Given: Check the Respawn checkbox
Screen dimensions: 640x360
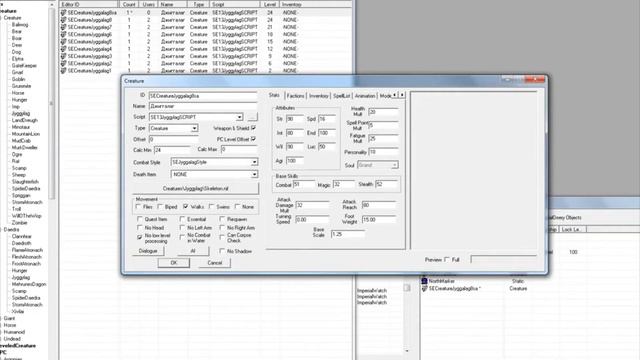Looking at the screenshot, I should 222,219.
